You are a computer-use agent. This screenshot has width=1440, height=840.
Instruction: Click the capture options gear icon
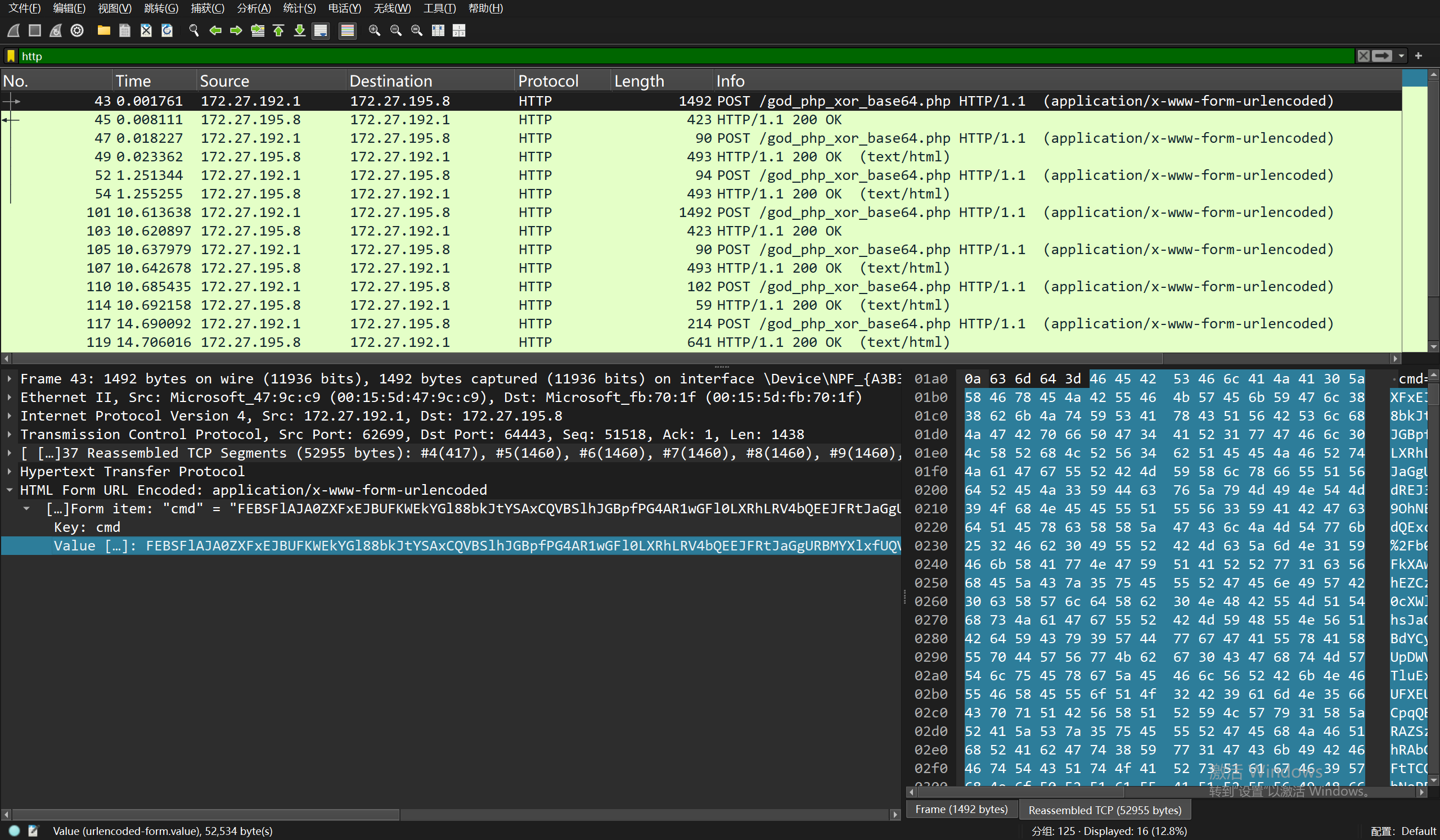(77, 30)
